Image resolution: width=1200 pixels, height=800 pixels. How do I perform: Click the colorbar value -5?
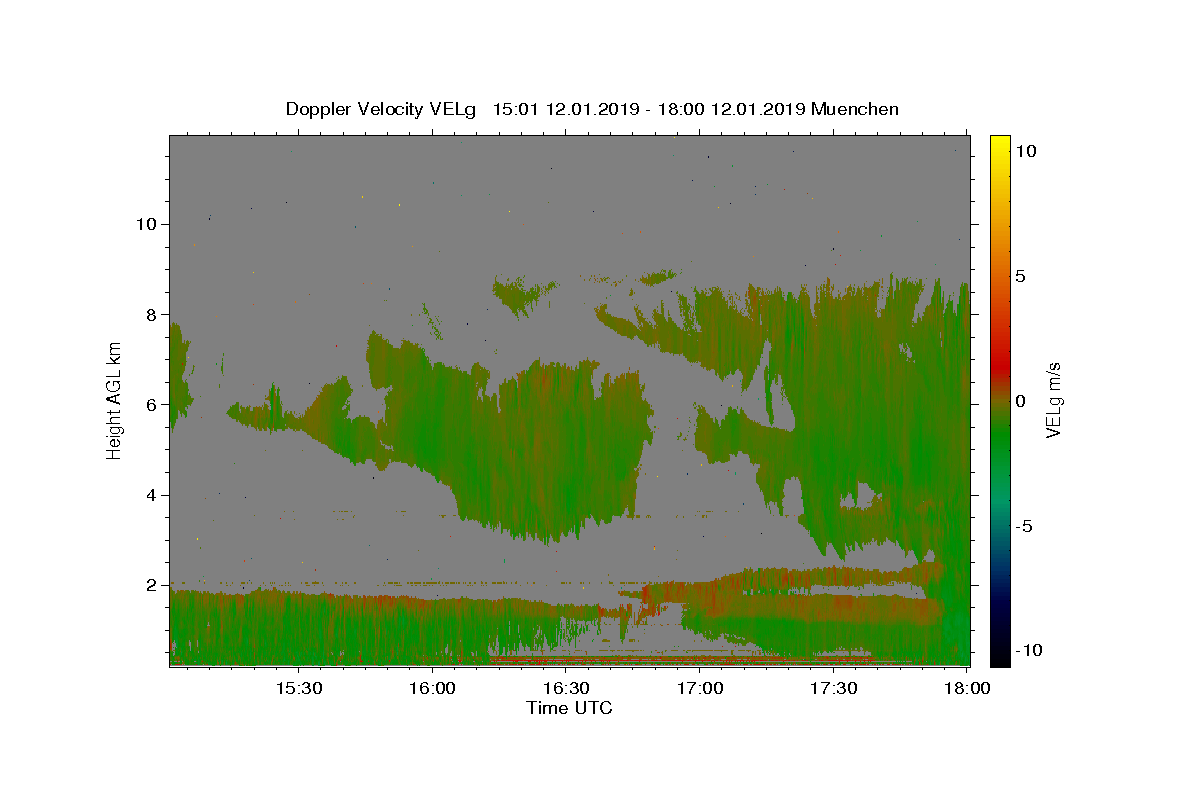(1024, 526)
